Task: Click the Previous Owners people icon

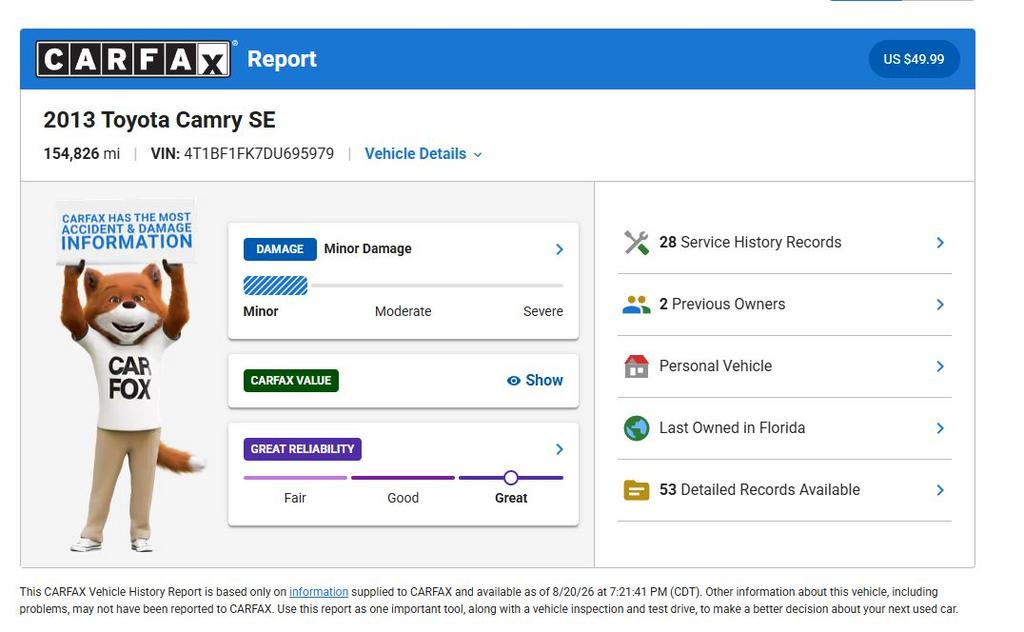Action: 636,305
